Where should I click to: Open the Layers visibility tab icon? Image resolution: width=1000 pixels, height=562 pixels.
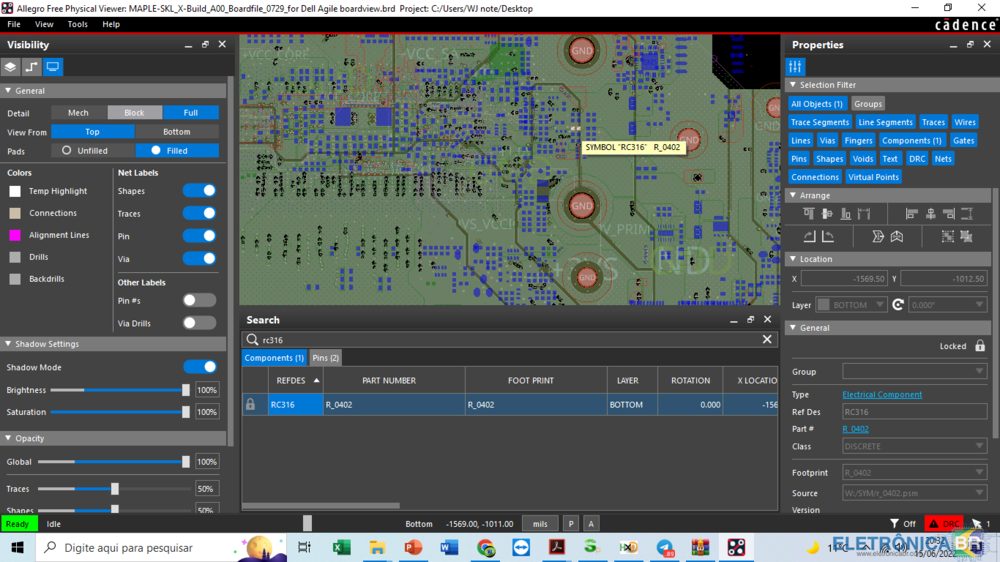pyautogui.click(x=10, y=67)
